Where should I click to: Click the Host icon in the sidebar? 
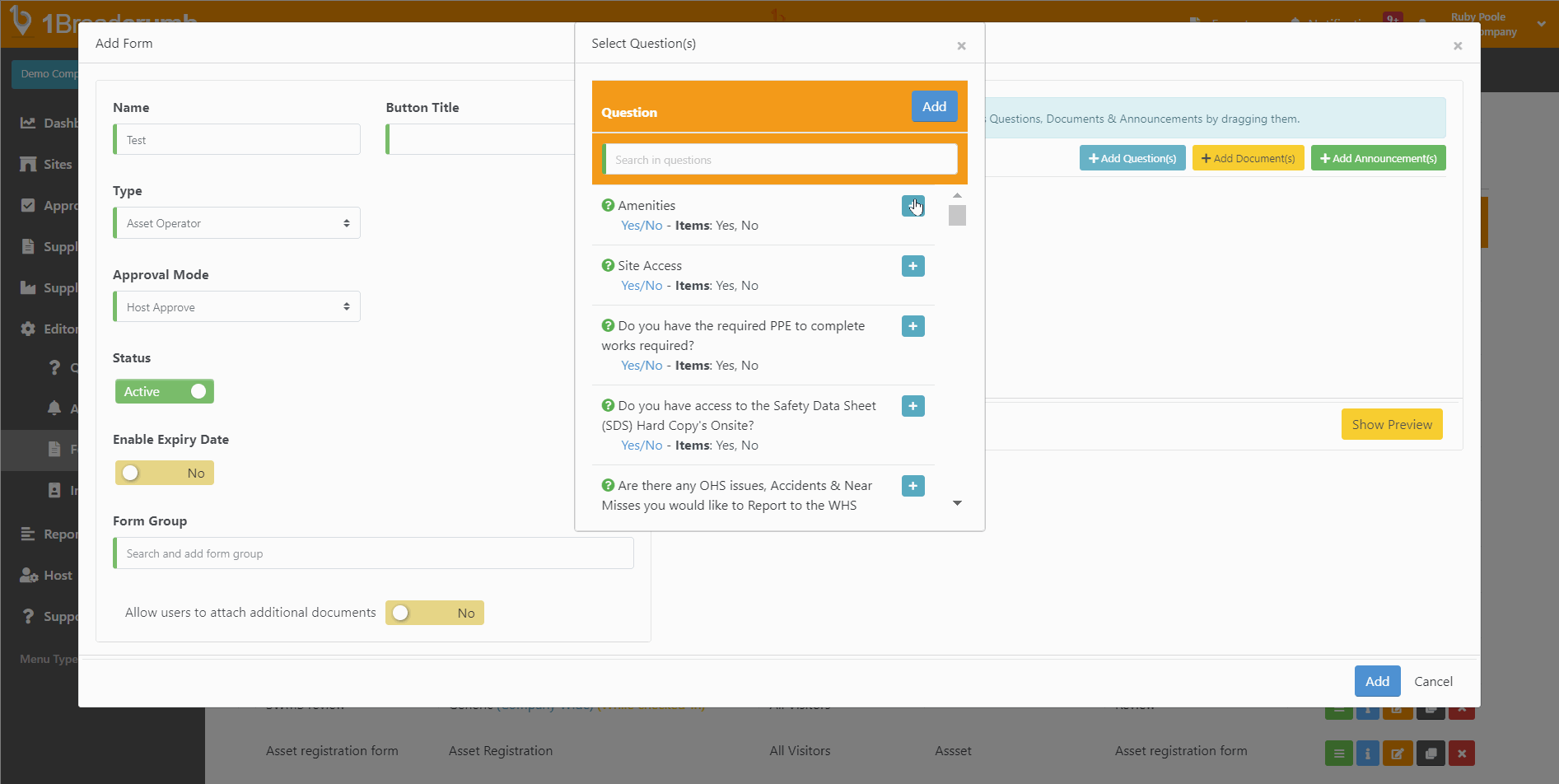coord(29,575)
